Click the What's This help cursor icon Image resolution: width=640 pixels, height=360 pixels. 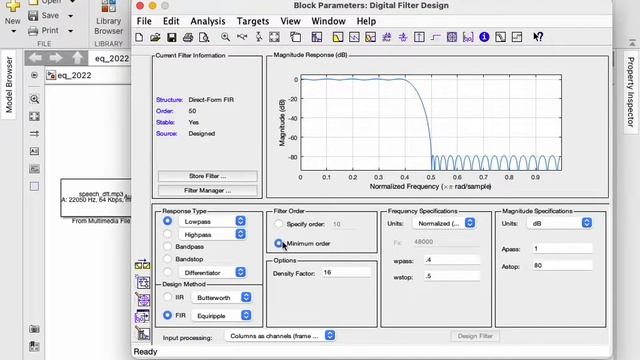538,37
